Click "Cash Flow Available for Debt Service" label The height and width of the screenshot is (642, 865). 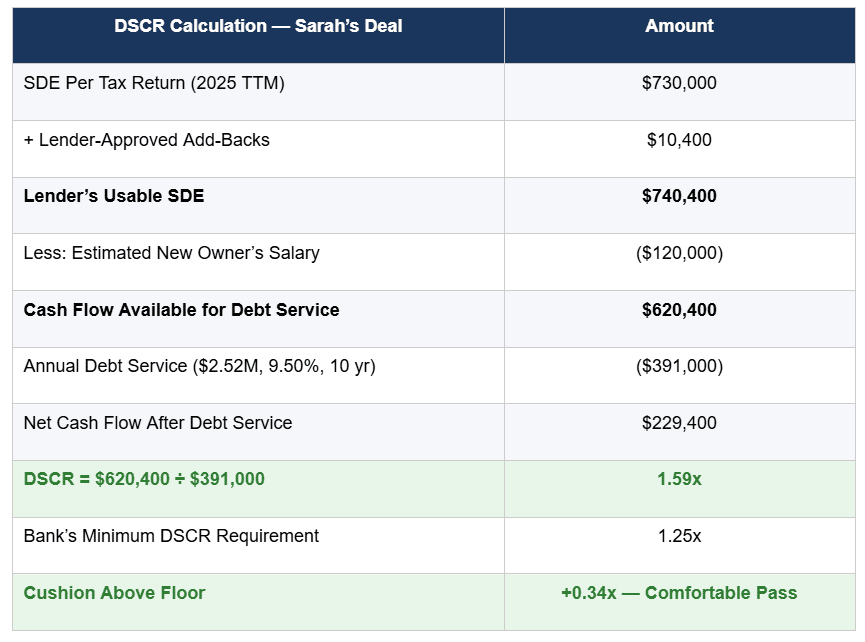click(x=181, y=310)
